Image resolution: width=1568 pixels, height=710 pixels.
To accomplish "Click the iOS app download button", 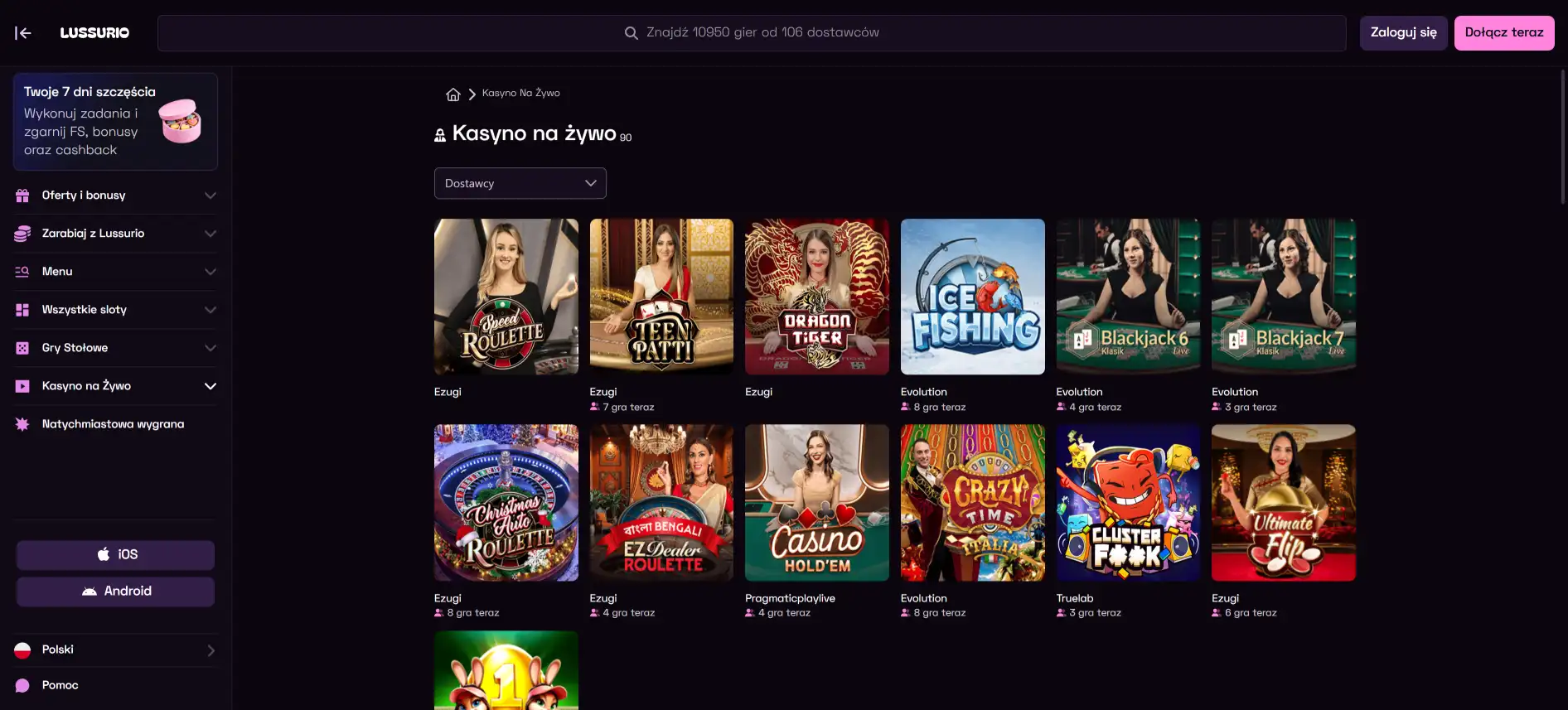I will 115,555.
